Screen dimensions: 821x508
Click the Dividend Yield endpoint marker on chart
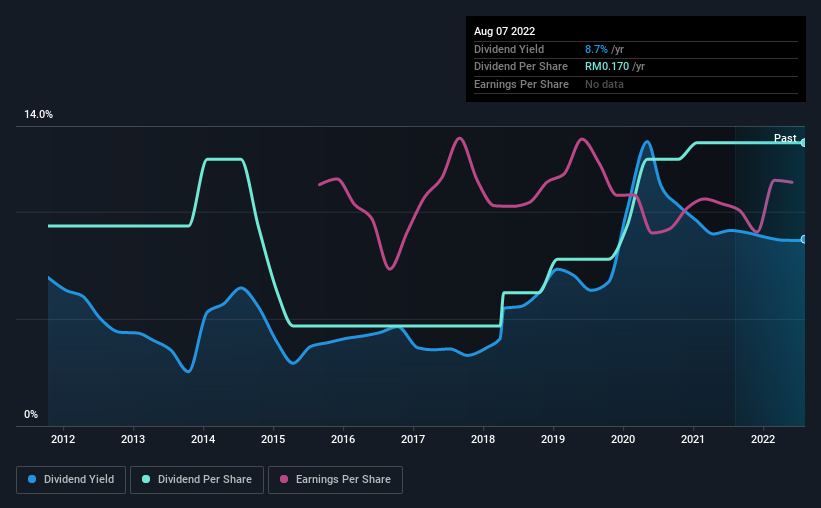click(804, 239)
